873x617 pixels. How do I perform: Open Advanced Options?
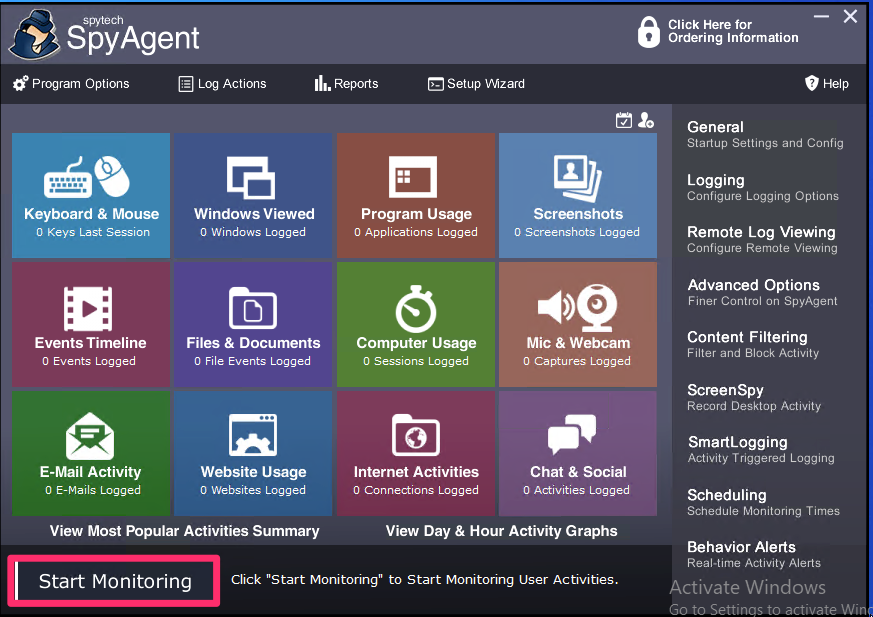click(x=762, y=292)
